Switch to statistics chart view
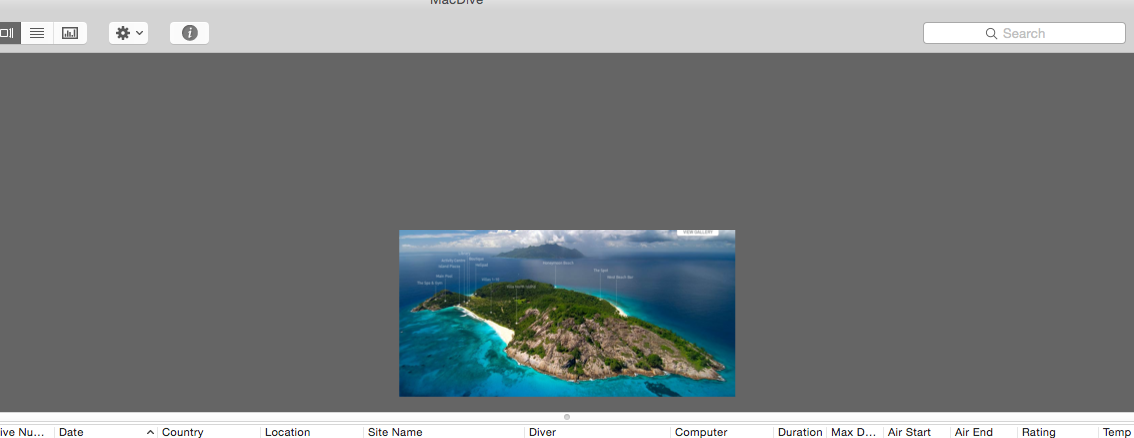 [70, 33]
